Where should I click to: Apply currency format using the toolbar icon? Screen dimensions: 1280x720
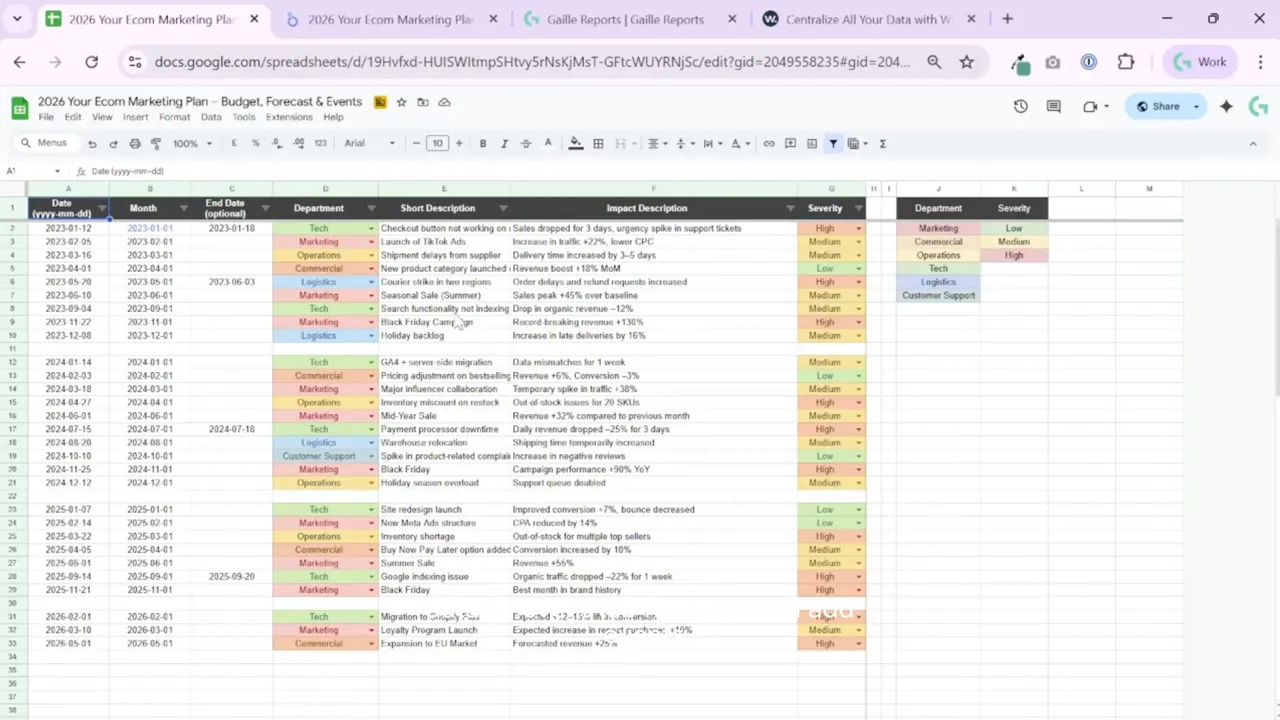233,143
